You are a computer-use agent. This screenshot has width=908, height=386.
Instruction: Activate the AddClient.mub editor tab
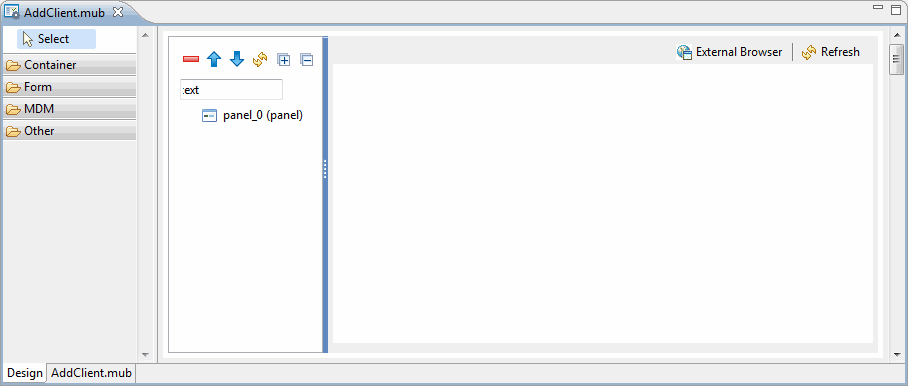64,12
